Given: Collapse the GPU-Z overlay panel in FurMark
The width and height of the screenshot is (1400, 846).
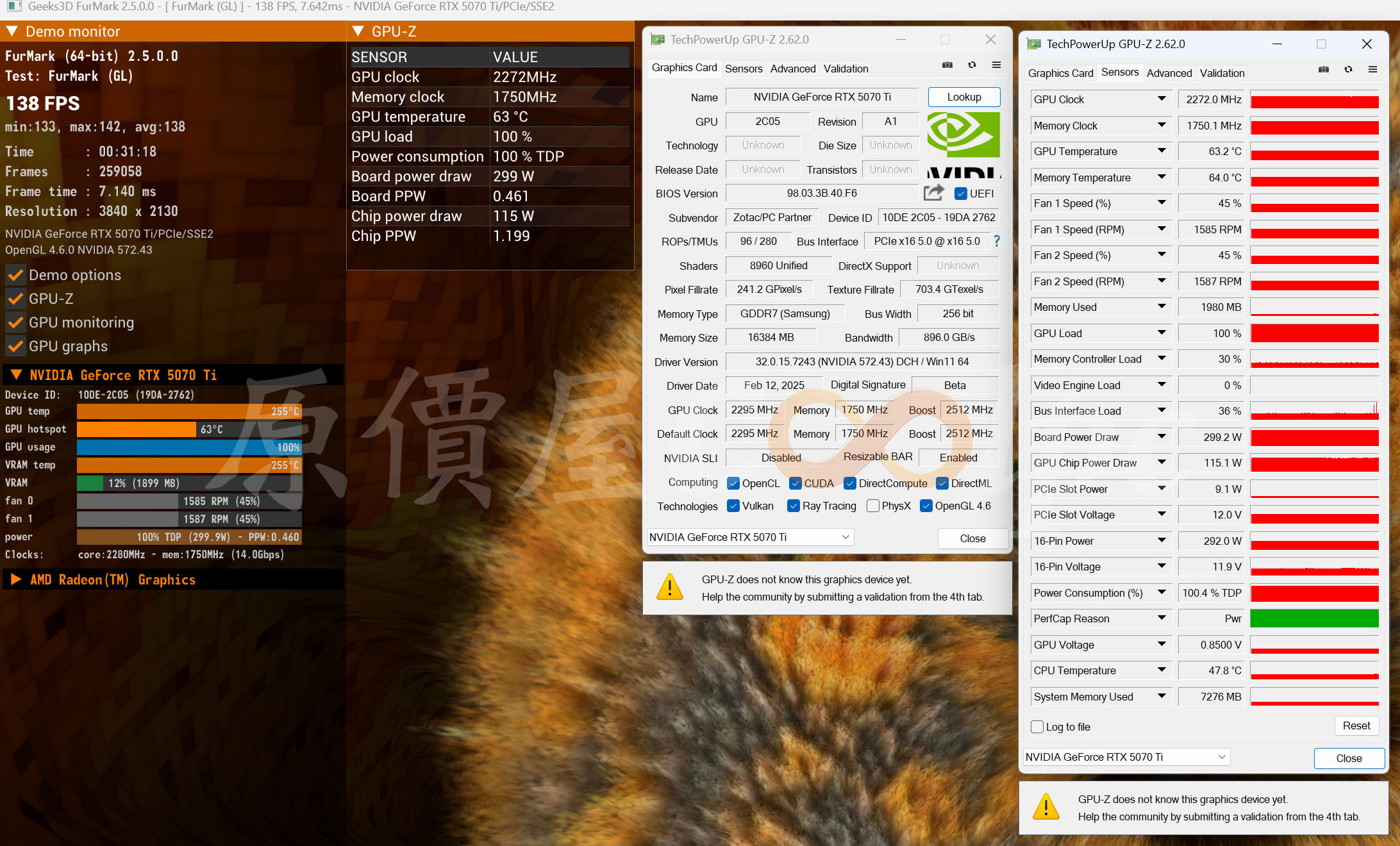Looking at the screenshot, I should (358, 31).
